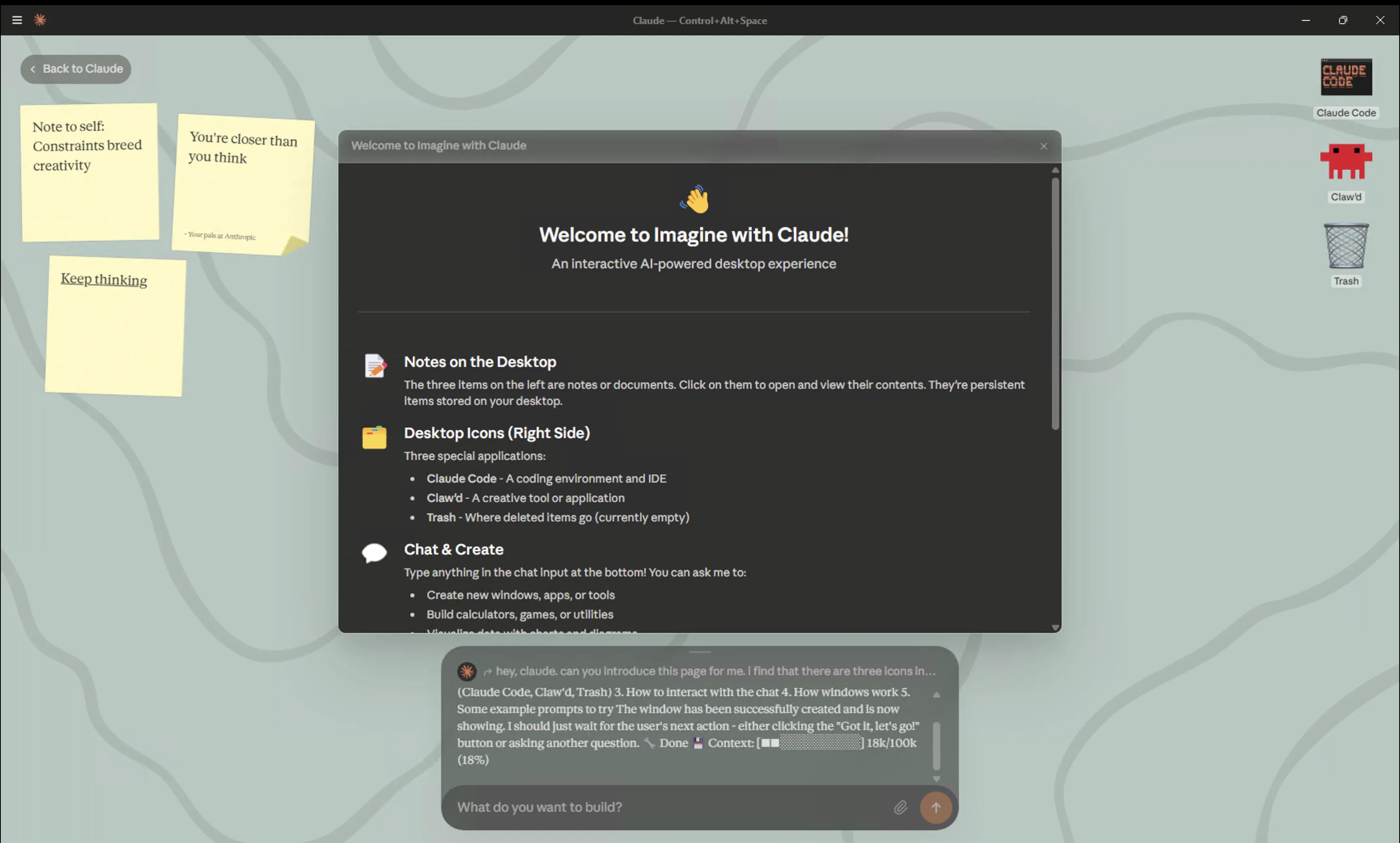Go back using Back to Claude button
1400x843 pixels.
[x=76, y=69]
